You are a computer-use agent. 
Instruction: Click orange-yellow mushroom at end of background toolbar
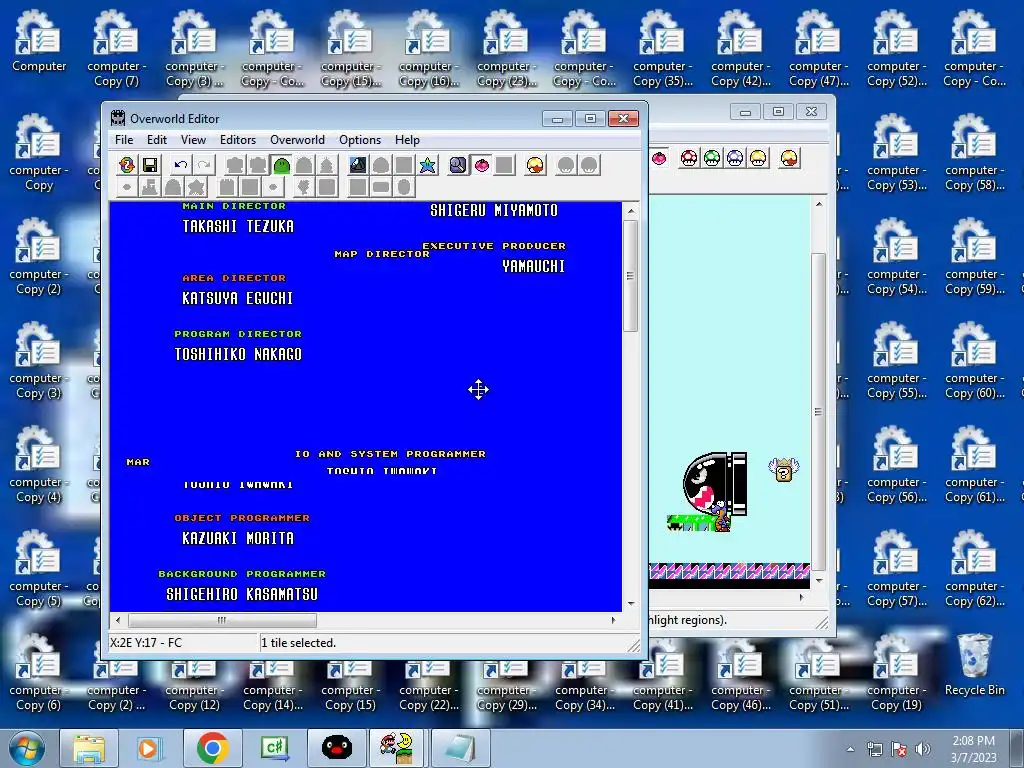click(789, 158)
